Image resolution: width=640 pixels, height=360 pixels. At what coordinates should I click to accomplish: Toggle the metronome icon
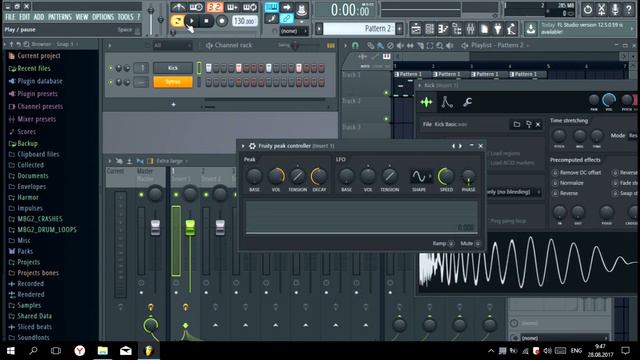(x=178, y=7)
